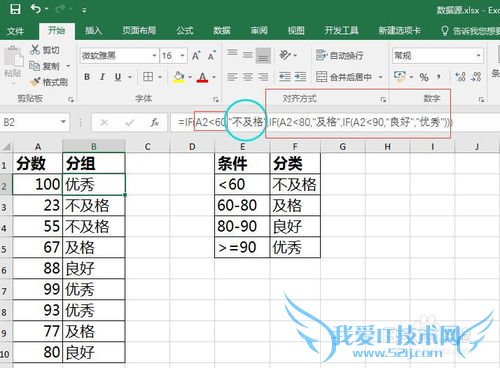Switch to the 数据 ribbon tab
The width and height of the screenshot is (500, 368).
pos(222,31)
